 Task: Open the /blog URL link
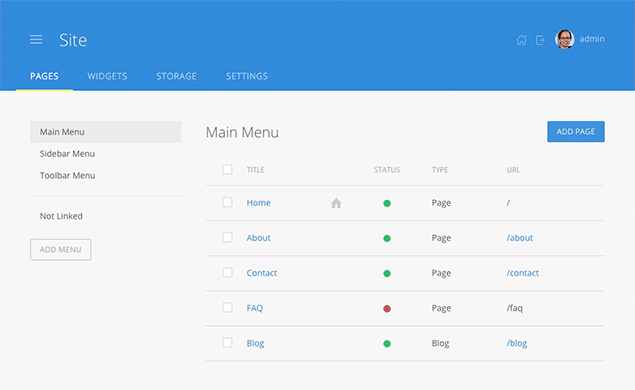pos(517,343)
